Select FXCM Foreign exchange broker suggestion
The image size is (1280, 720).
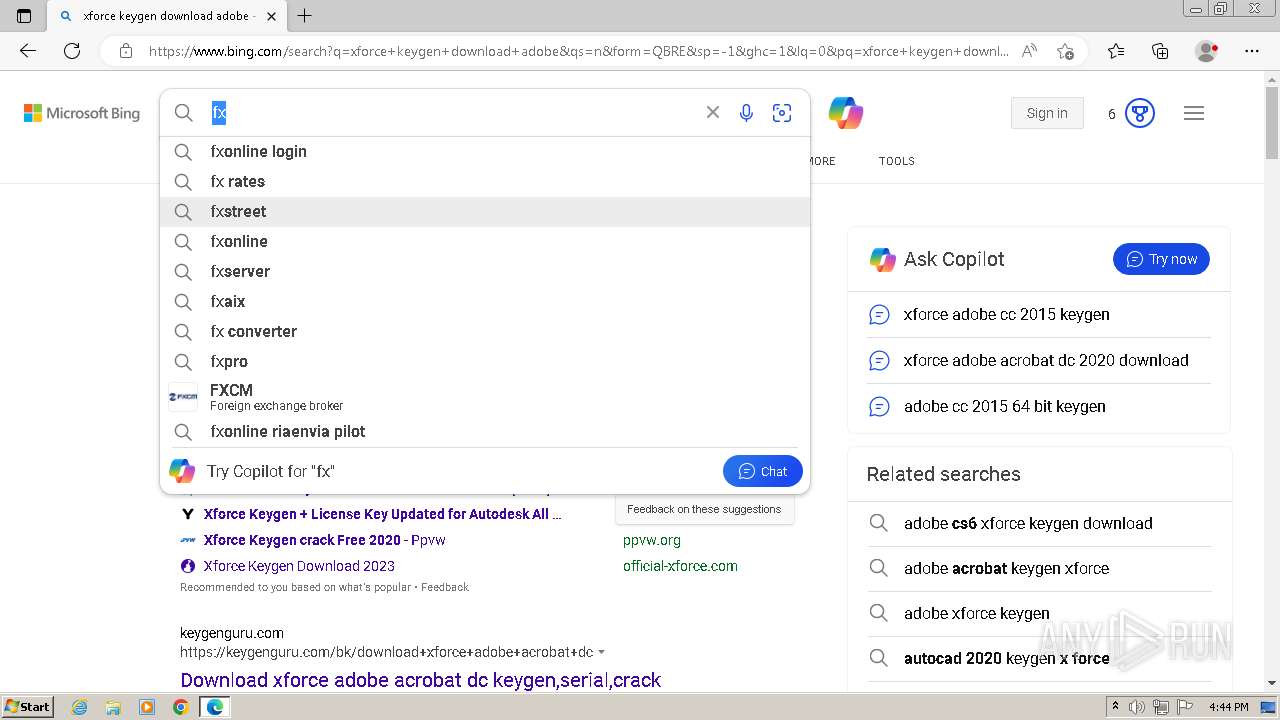[x=485, y=397]
